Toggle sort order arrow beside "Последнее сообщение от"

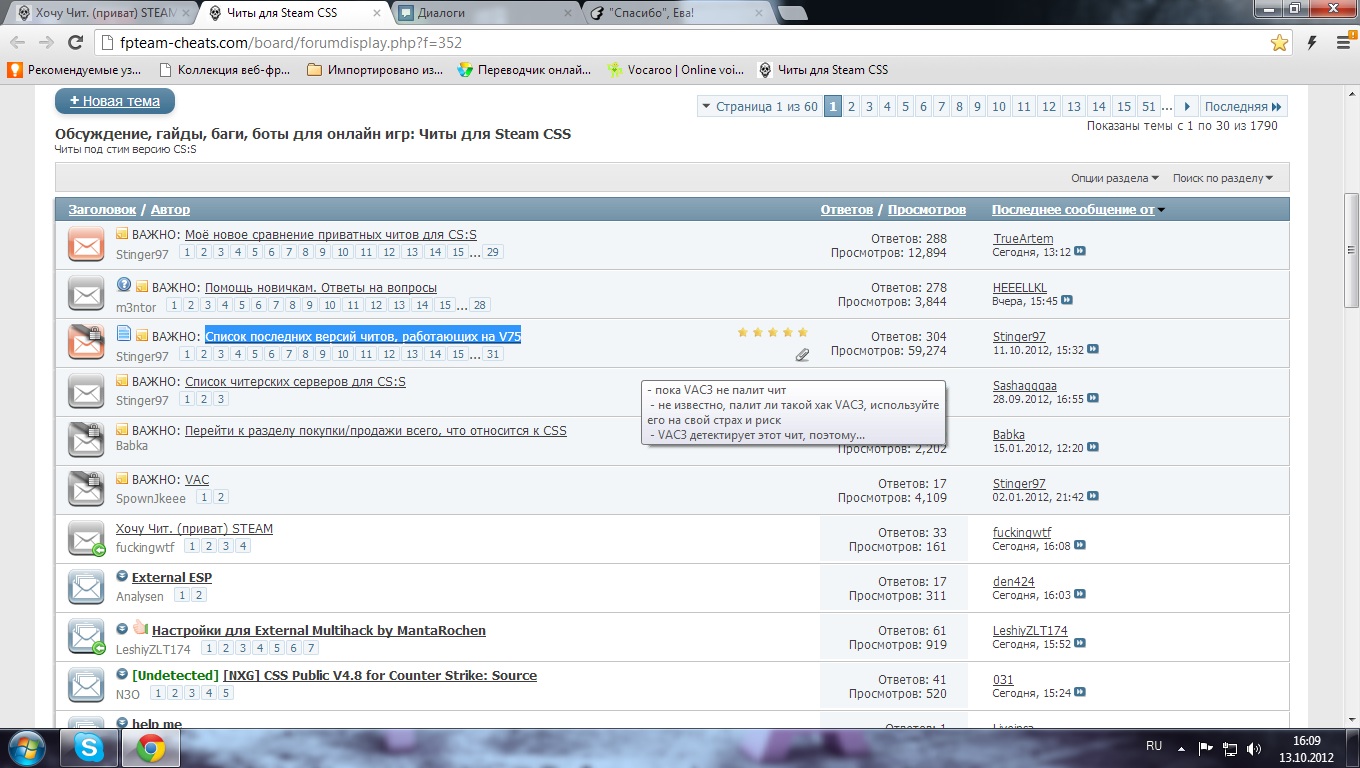point(1161,210)
